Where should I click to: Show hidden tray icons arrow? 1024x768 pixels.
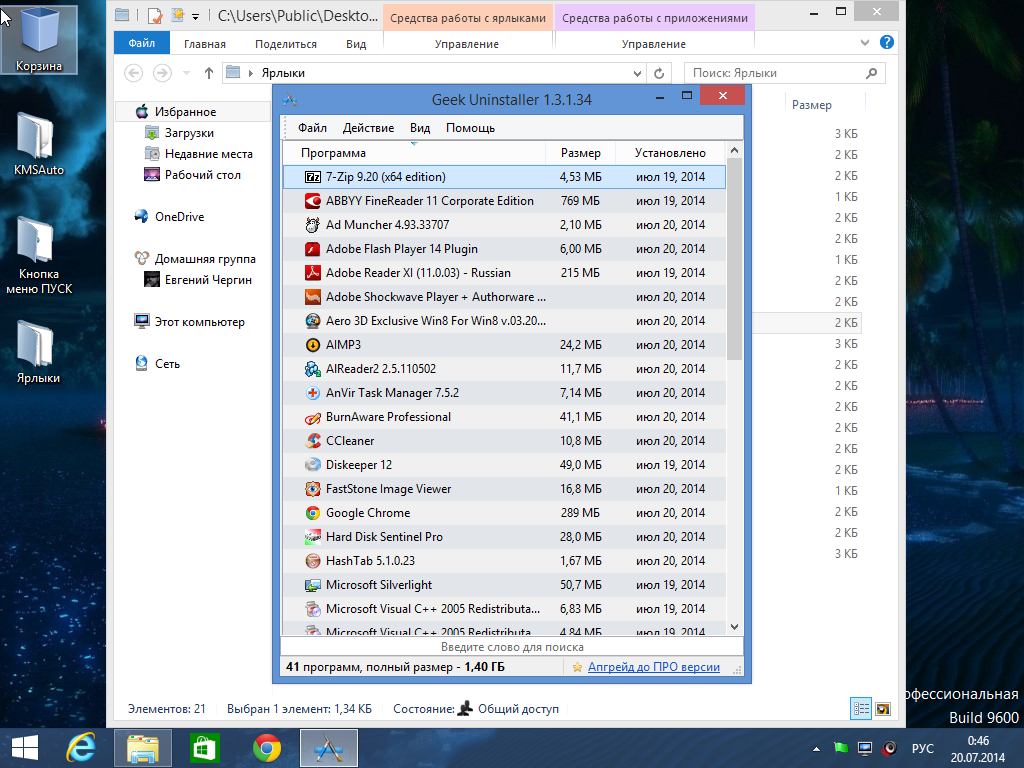point(816,748)
